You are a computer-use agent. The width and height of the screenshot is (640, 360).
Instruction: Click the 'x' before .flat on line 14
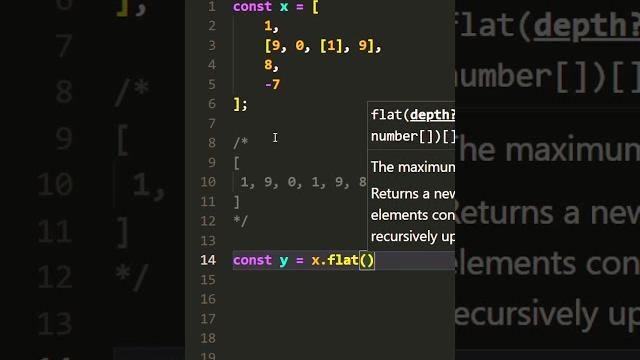pyautogui.click(x=316, y=261)
